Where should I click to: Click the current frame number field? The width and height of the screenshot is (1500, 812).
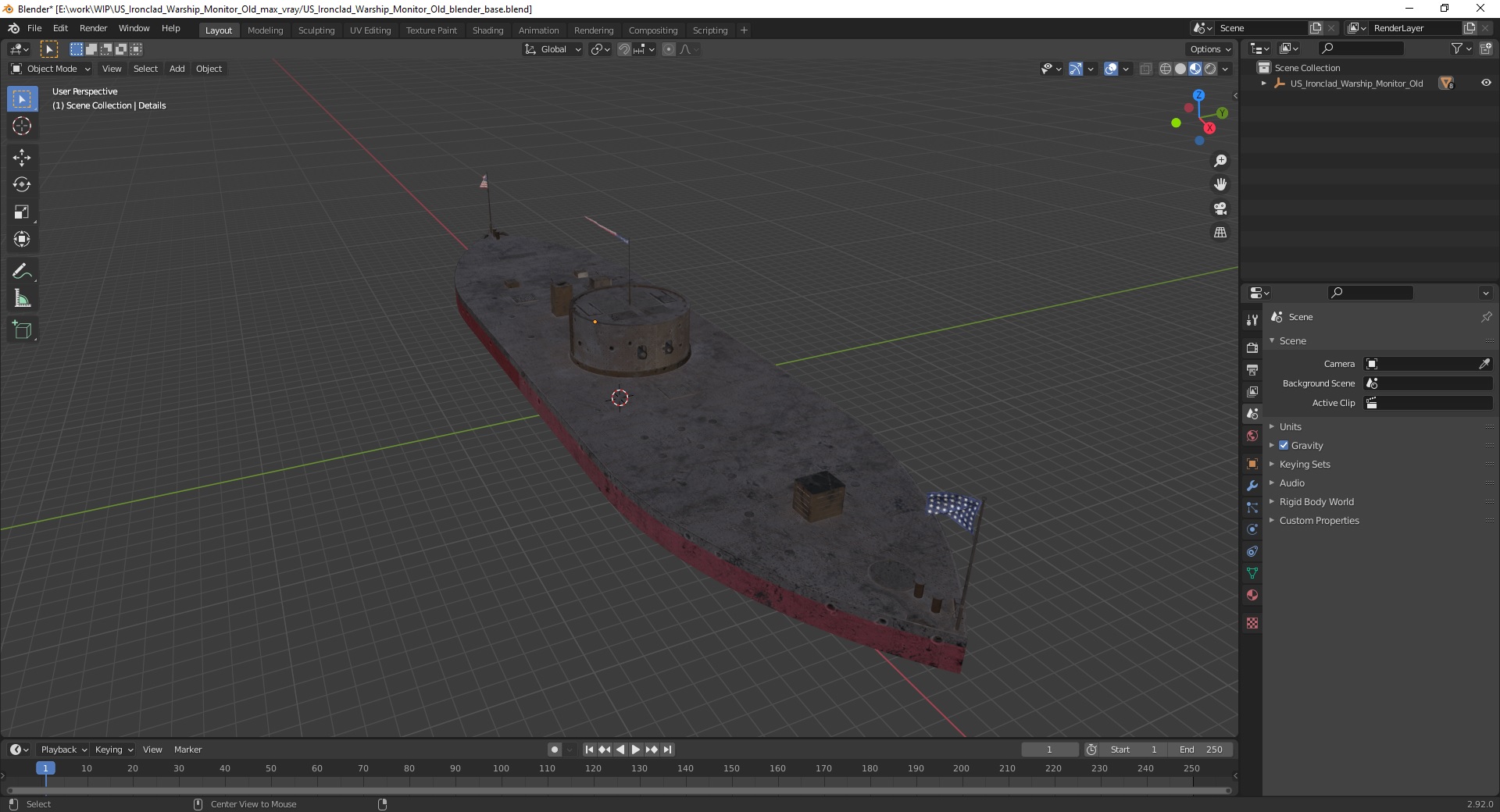(x=1049, y=750)
